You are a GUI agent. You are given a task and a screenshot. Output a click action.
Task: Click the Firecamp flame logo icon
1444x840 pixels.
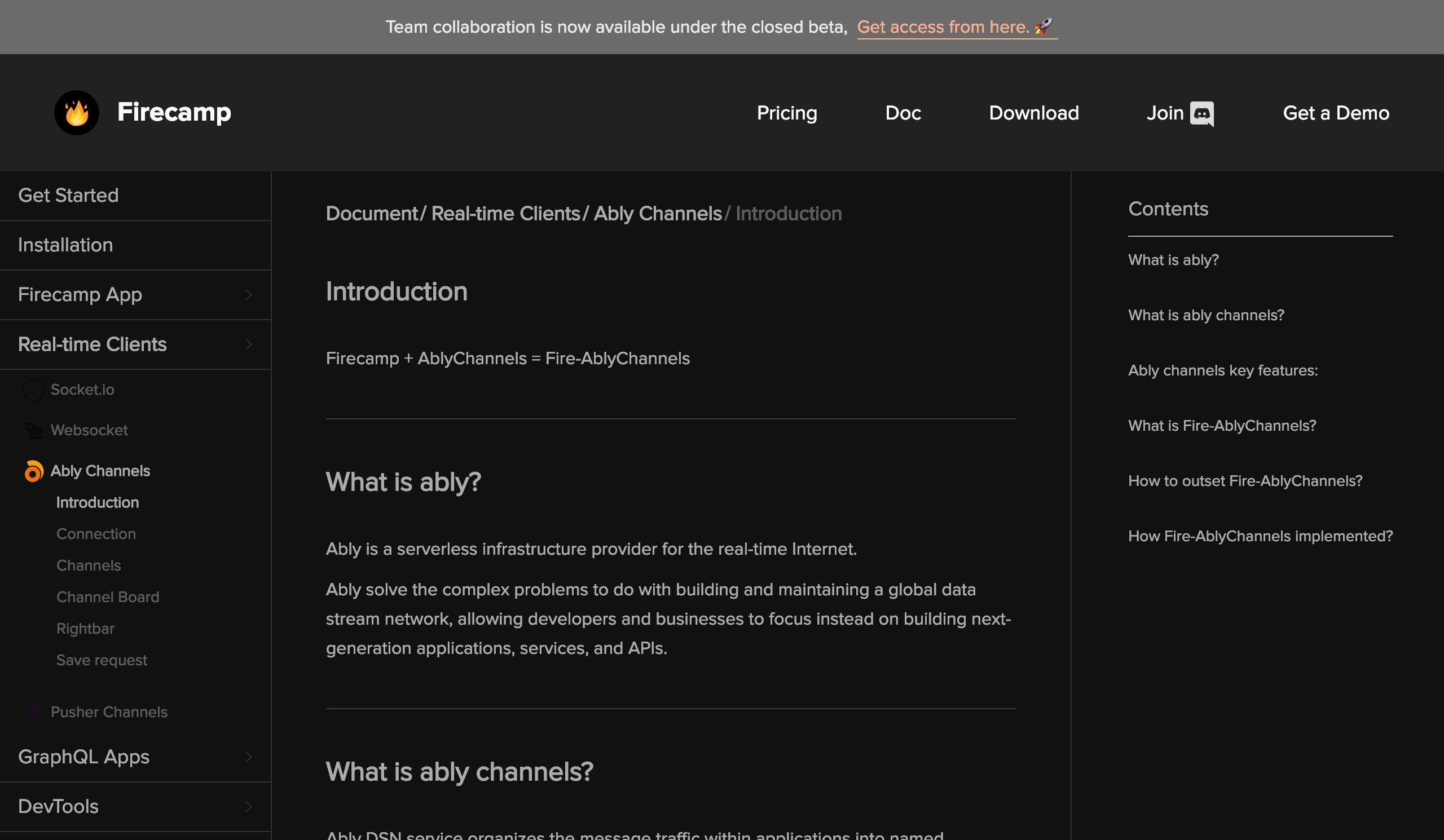click(x=77, y=113)
